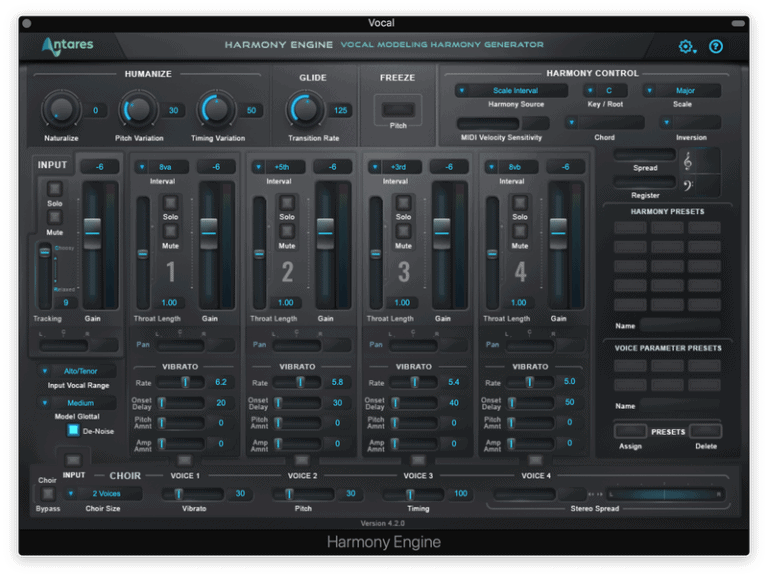Image resolution: width=768 pixels, height=577 pixels.
Task: Click the Naturalize knob
Action: click(61, 110)
